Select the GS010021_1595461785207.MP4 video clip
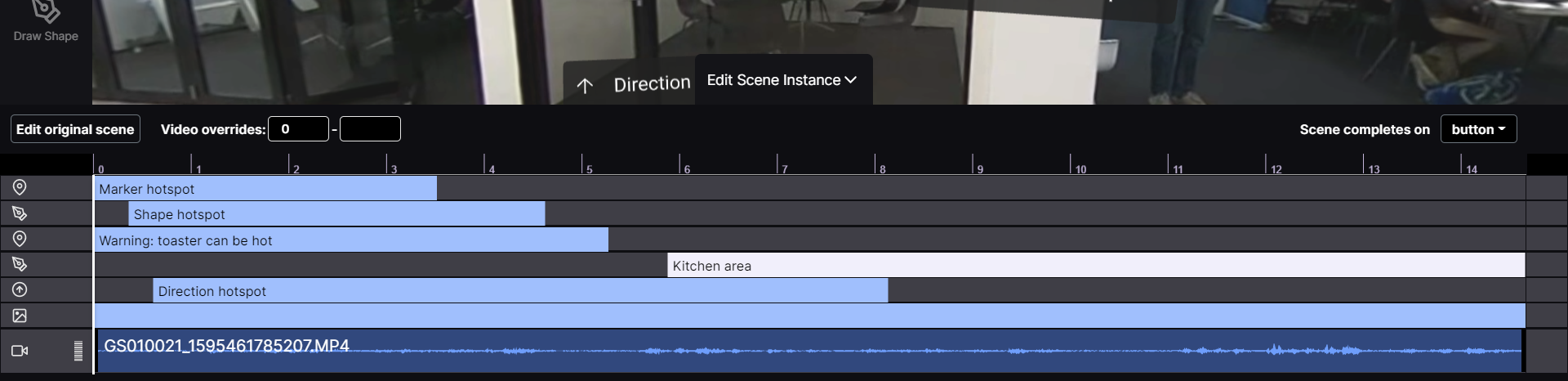Image resolution: width=1568 pixels, height=381 pixels. click(x=809, y=351)
